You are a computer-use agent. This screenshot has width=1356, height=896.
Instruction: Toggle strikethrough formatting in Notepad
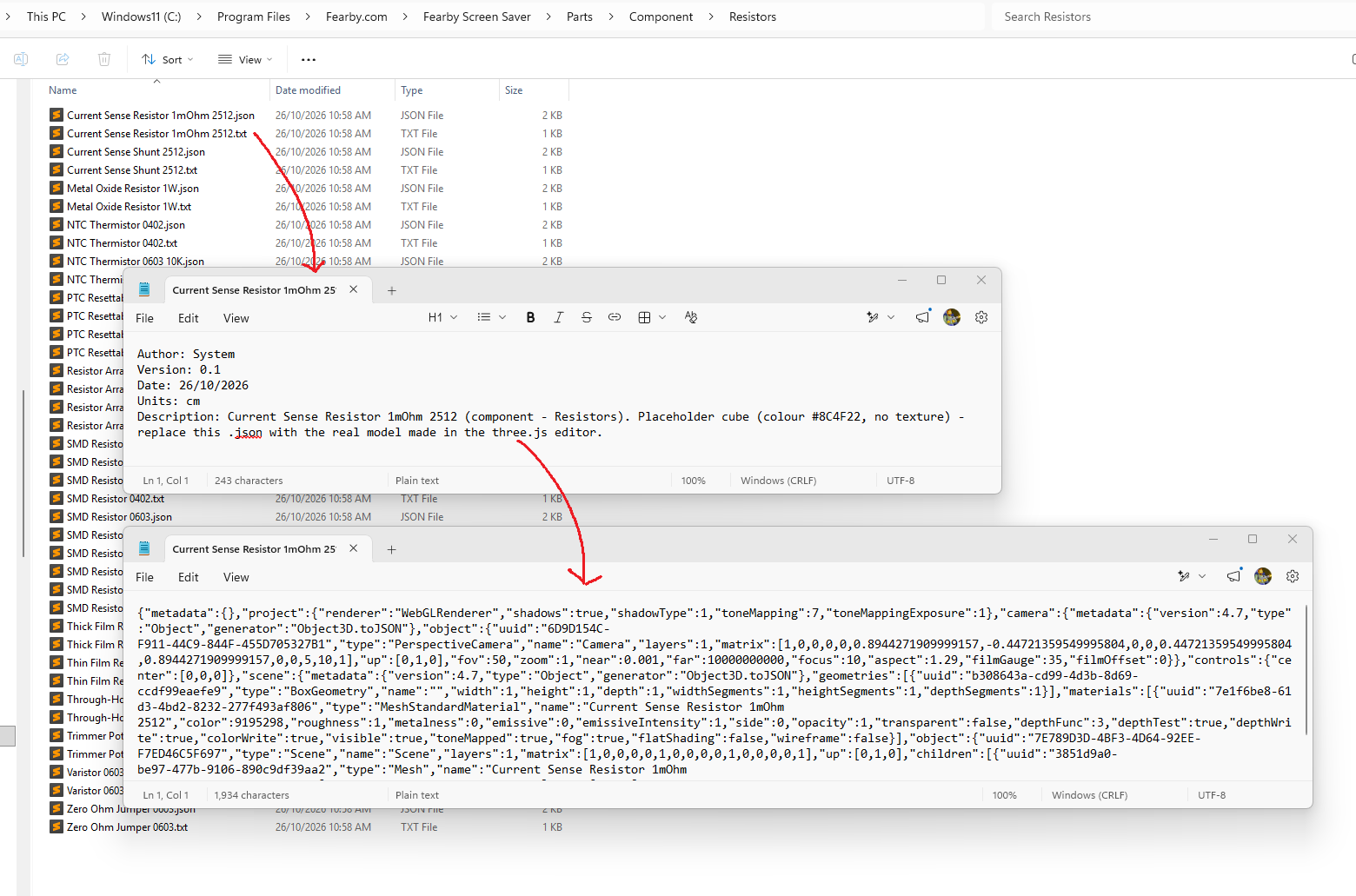point(587,317)
